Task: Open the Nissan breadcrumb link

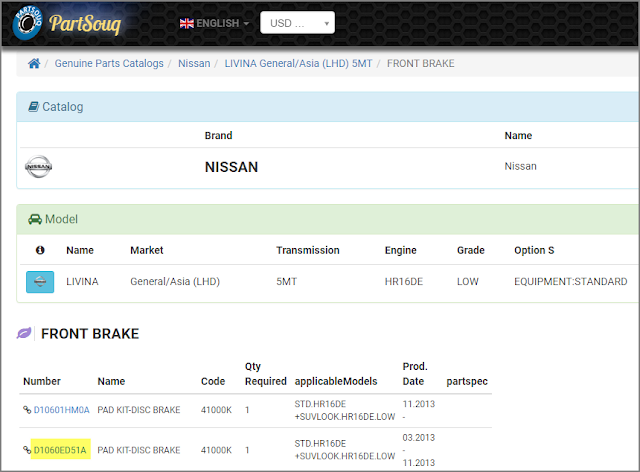Action: (194, 63)
